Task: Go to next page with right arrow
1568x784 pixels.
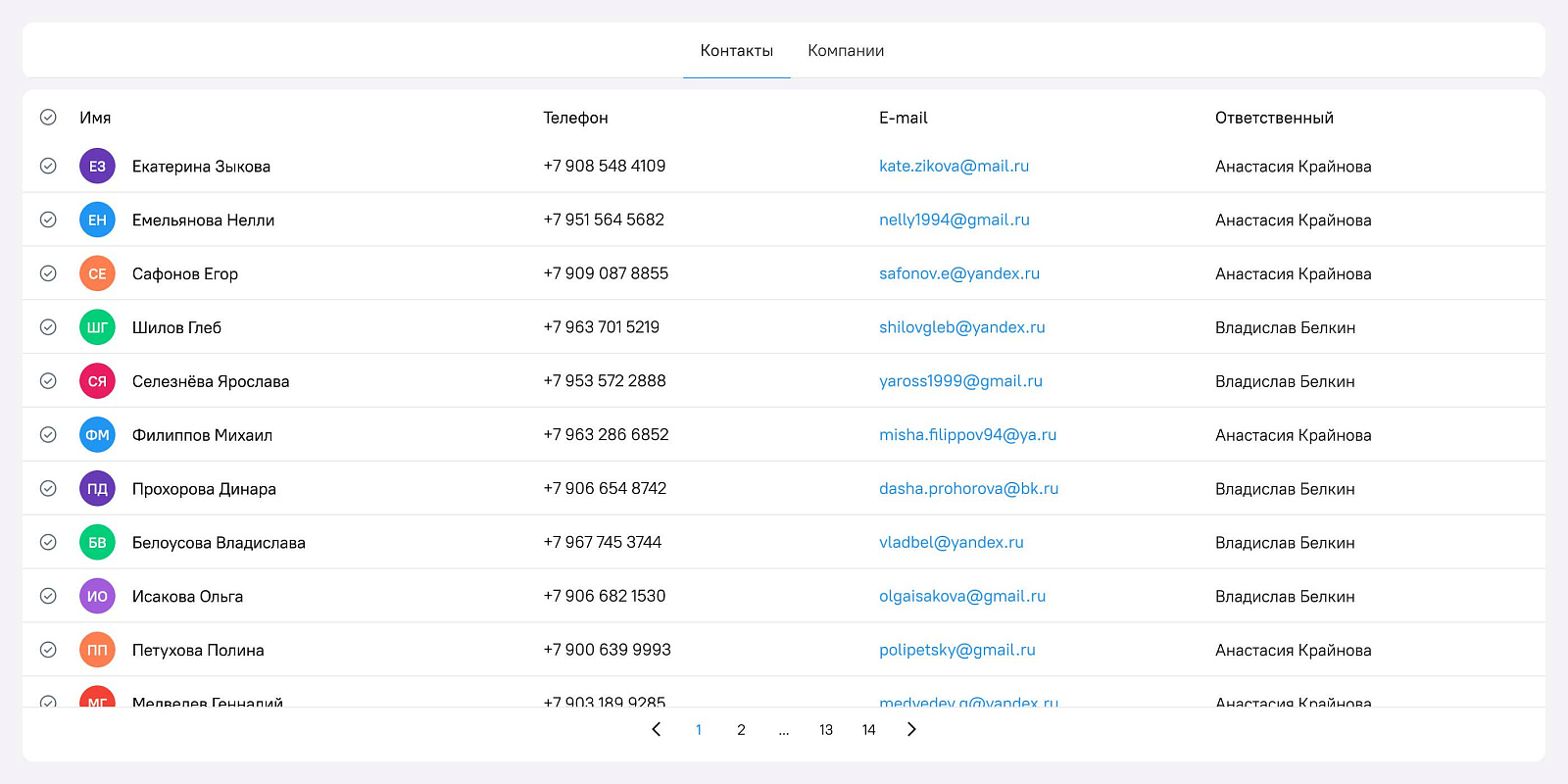Action: click(x=911, y=729)
